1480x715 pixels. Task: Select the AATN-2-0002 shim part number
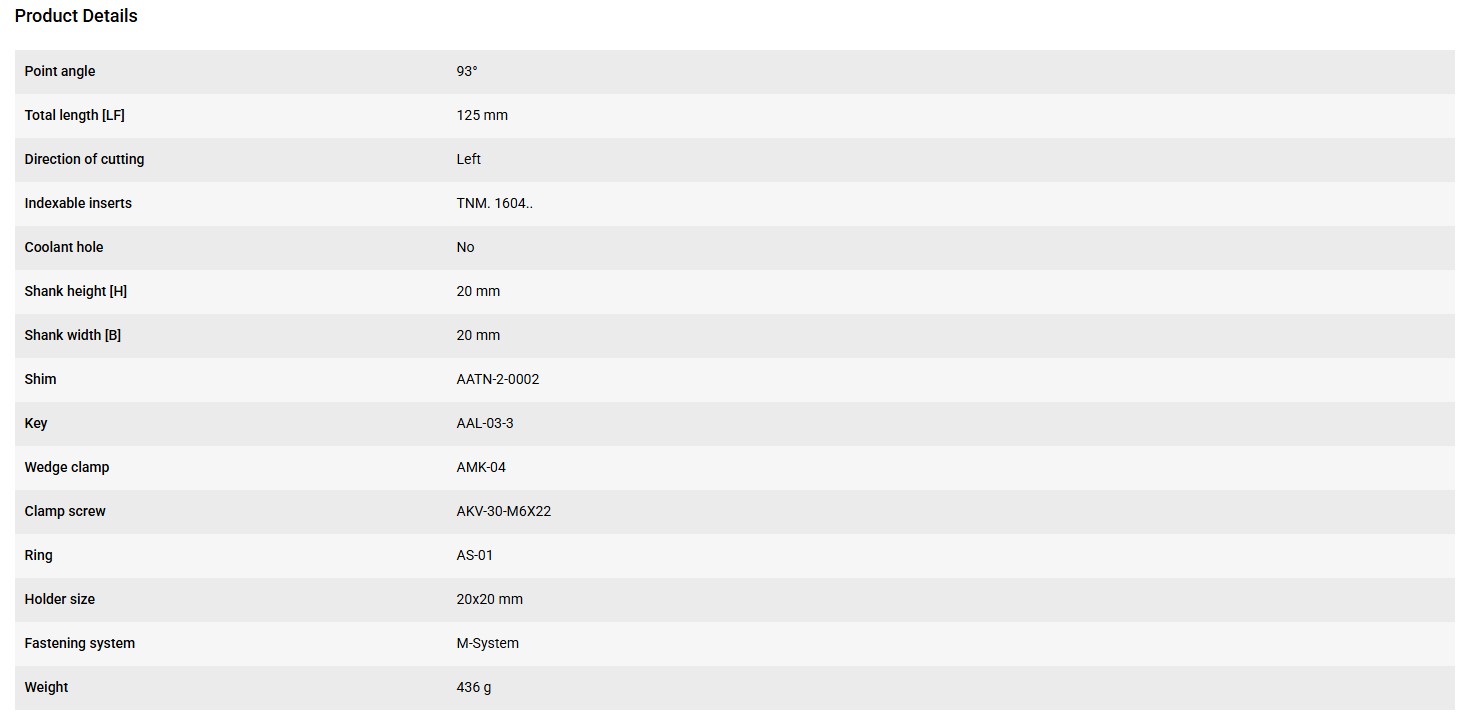tap(498, 379)
